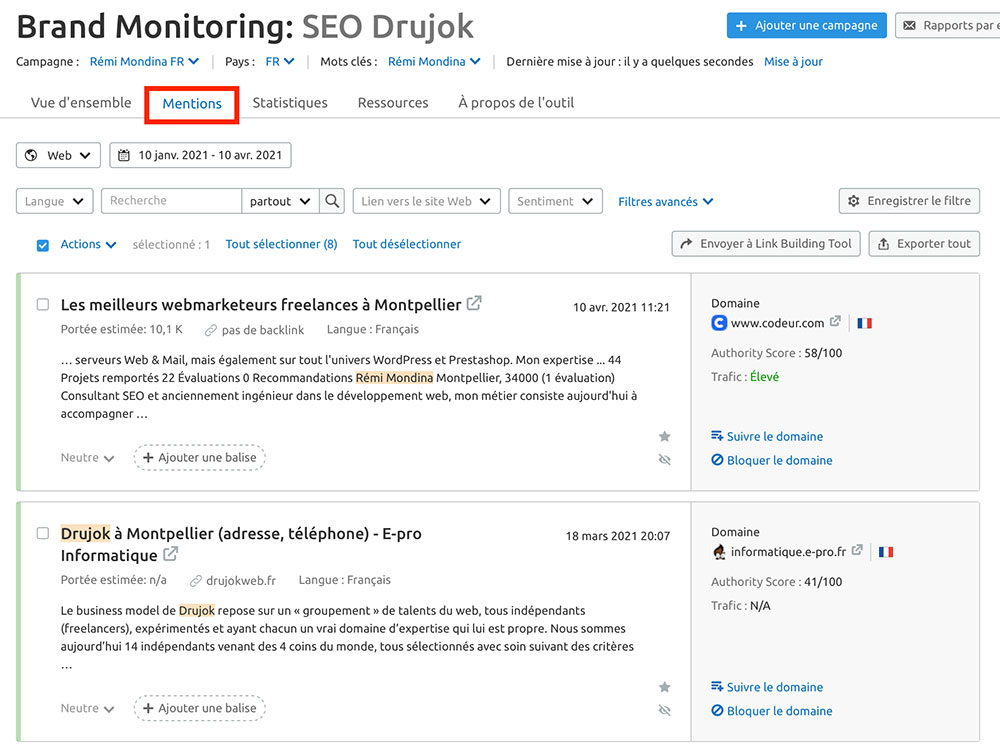This screenshot has width=1000, height=749.
Task: Add a tag to Montpellier freelances mention
Action: pyautogui.click(x=199, y=457)
